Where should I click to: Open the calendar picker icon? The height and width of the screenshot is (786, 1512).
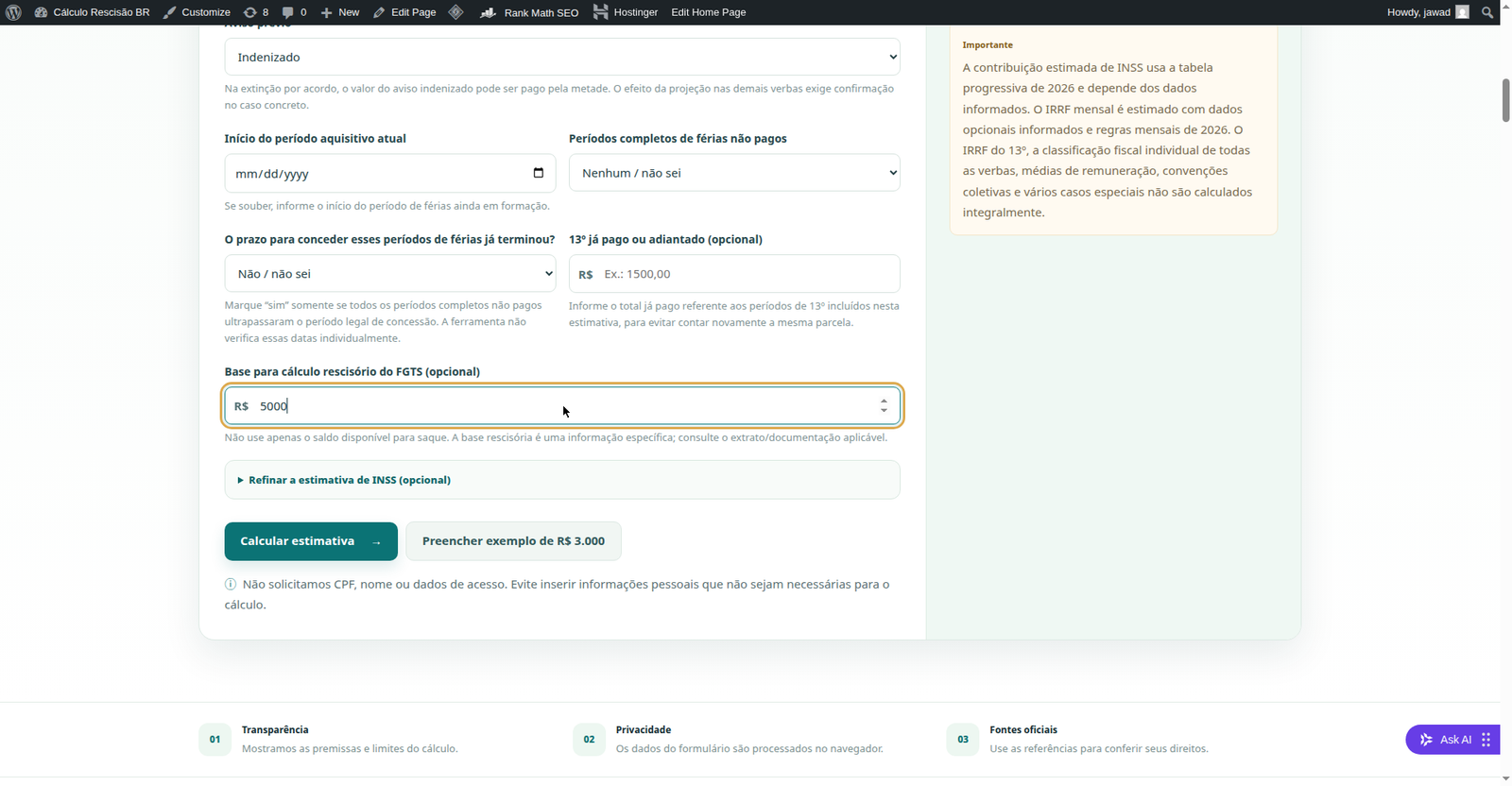pos(539,173)
